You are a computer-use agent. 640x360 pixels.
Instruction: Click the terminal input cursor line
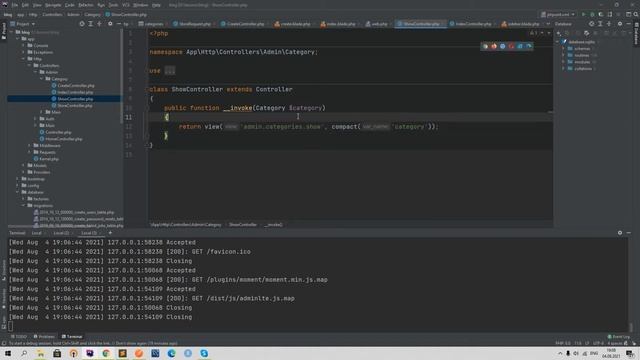click(319, 327)
